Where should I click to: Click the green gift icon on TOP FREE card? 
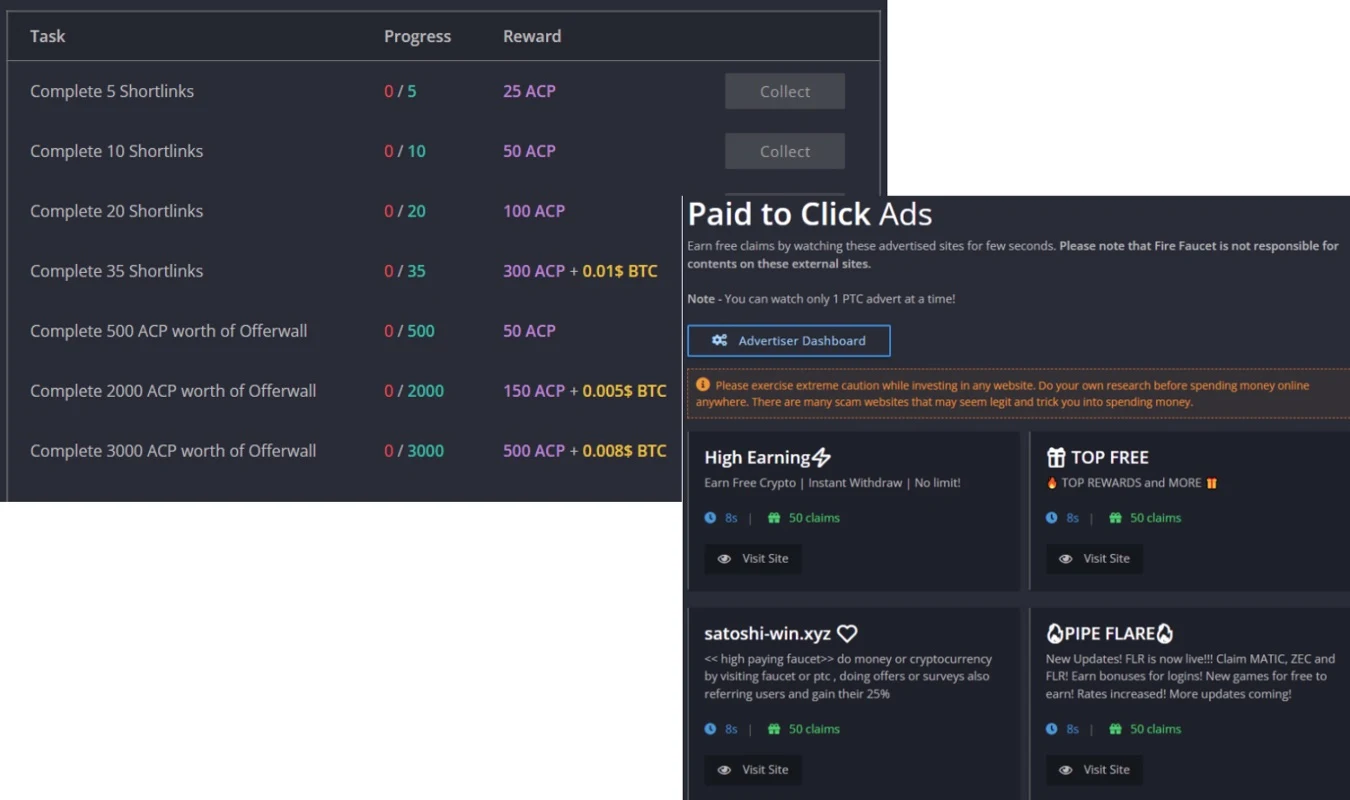pos(1115,518)
